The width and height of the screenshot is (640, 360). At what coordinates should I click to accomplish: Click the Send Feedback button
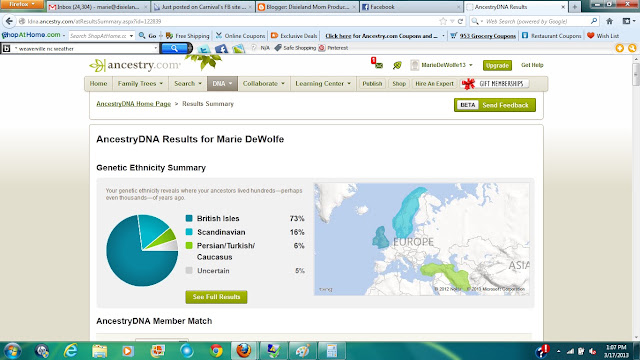point(495,105)
